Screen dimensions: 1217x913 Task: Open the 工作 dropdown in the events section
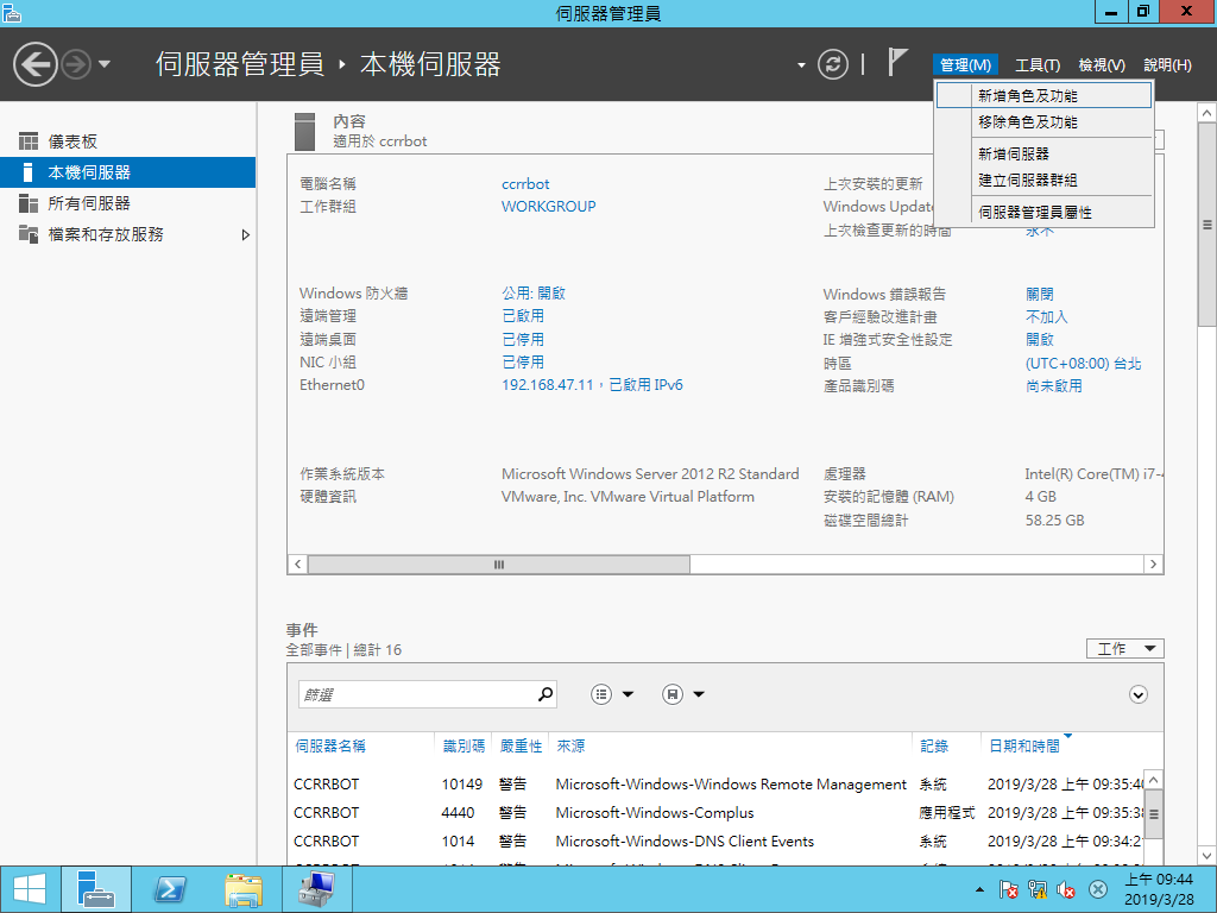coord(1125,649)
